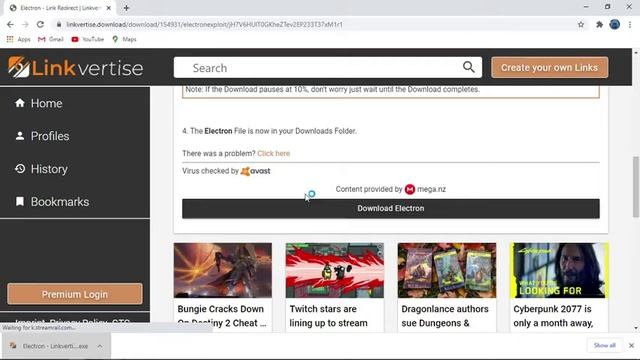Image resolution: width=640 pixels, height=360 pixels.
Task: Open the Dragonlance authors article thumbnail
Action: (447, 270)
